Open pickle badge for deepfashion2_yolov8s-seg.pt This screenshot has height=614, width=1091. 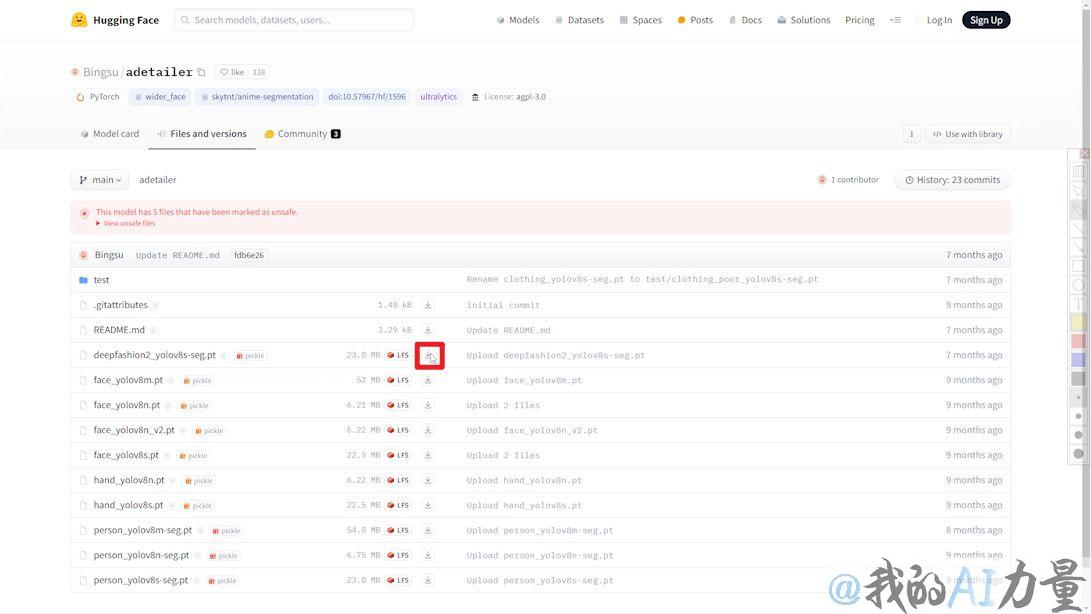pos(250,356)
